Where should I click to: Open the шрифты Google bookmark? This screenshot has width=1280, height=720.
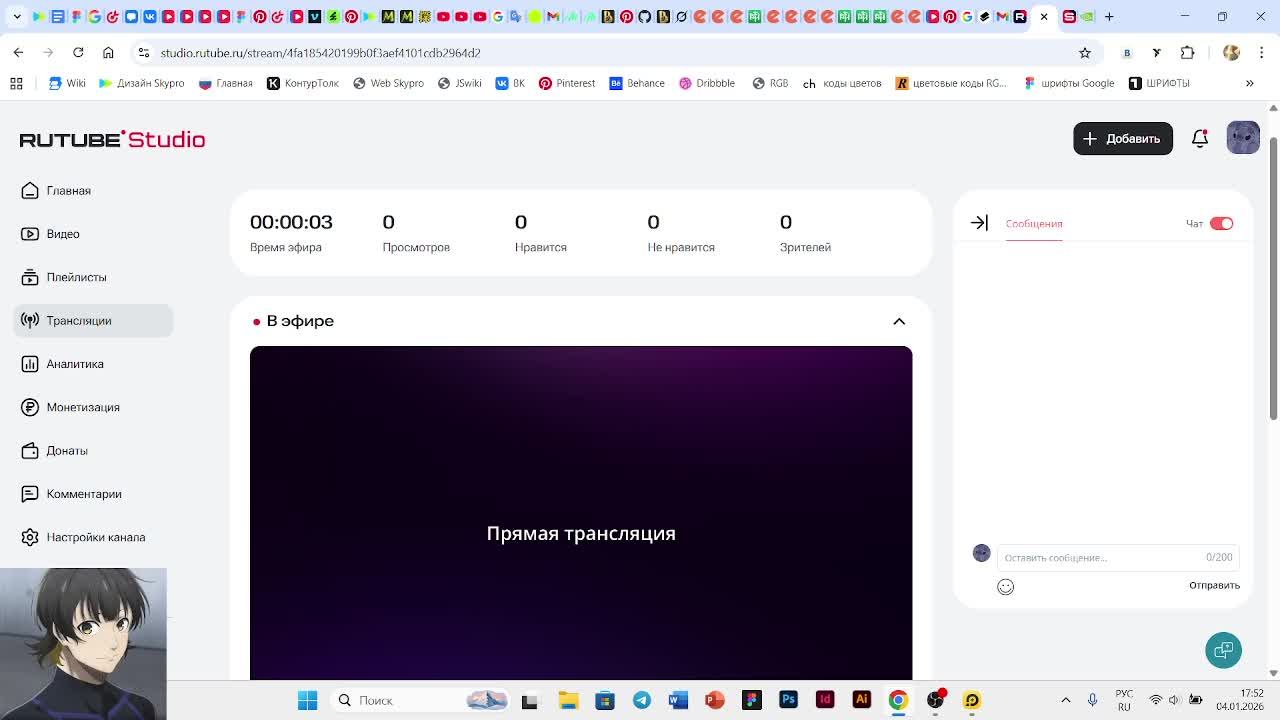pyautogui.click(x=1069, y=83)
